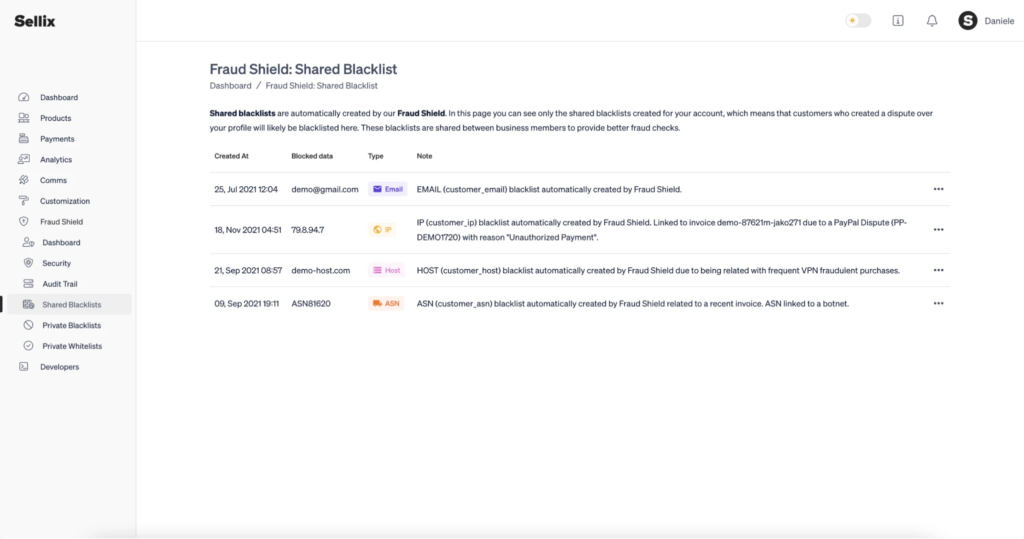
Task: Click the Products icon in sidebar
Action: (24, 118)
